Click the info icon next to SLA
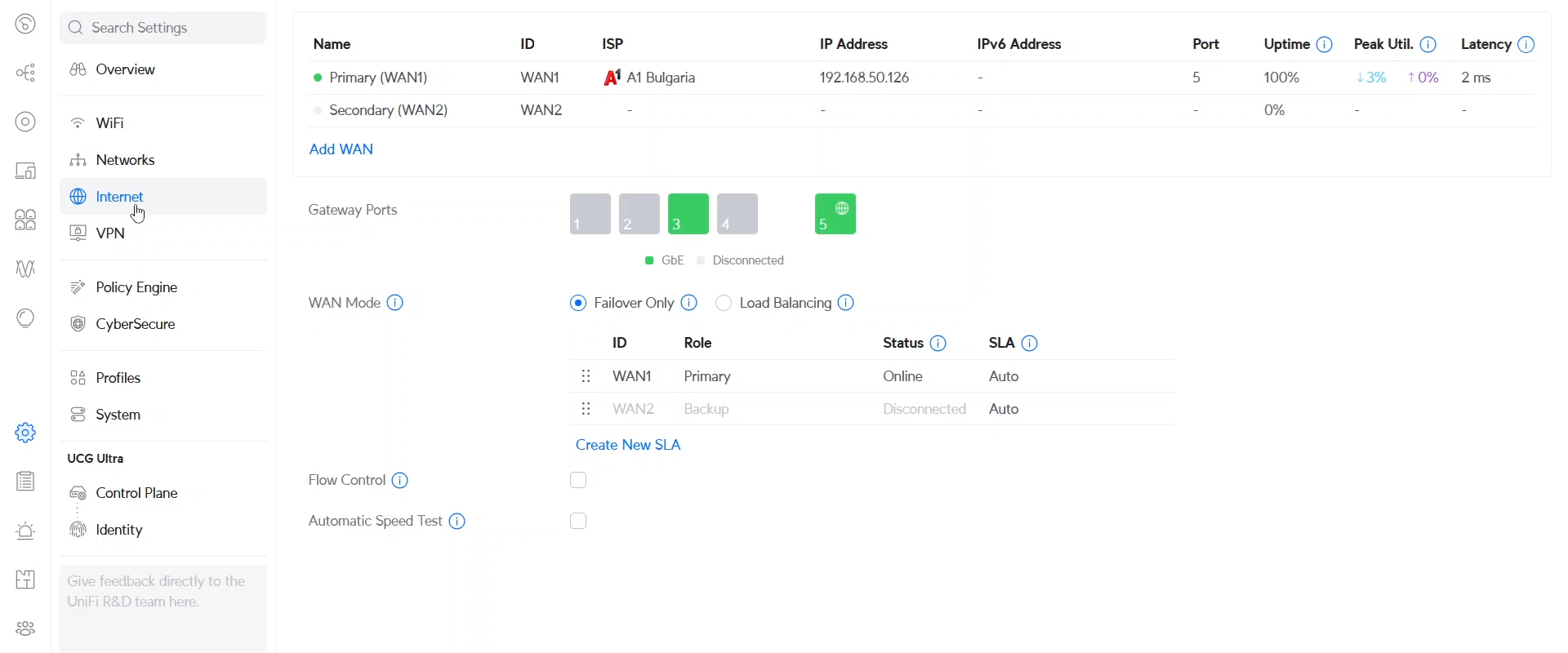The height and width of the screenshot is (653, 1568). pos(1030,344)
